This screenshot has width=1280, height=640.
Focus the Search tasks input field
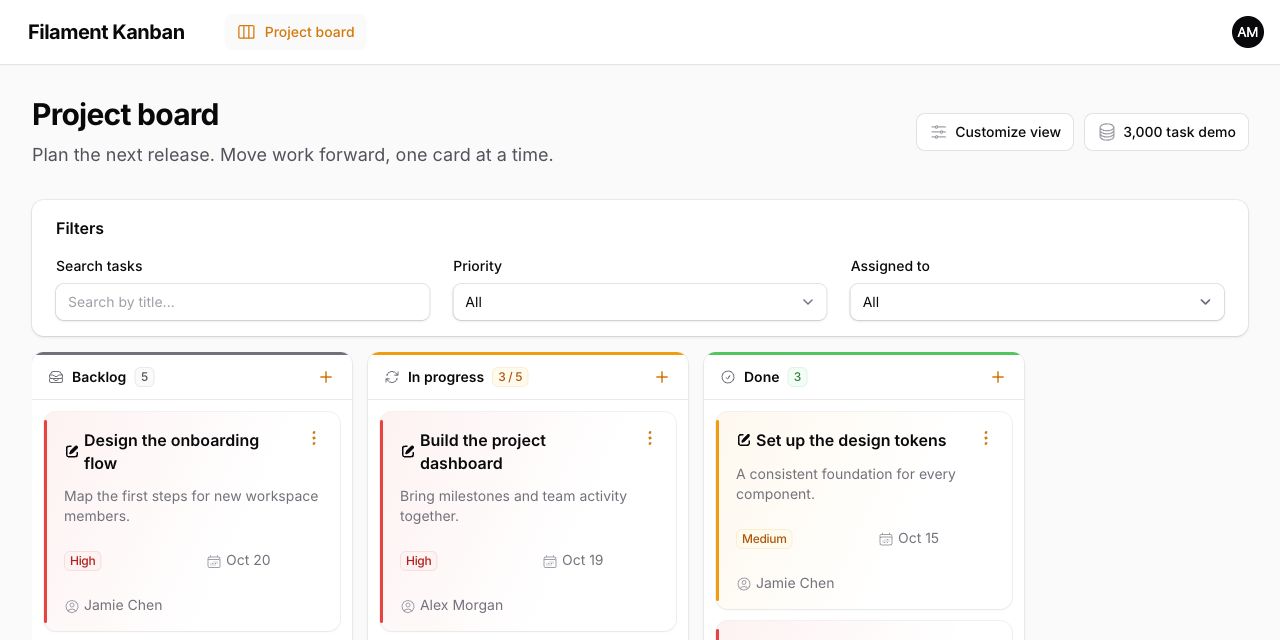[243, 302]
